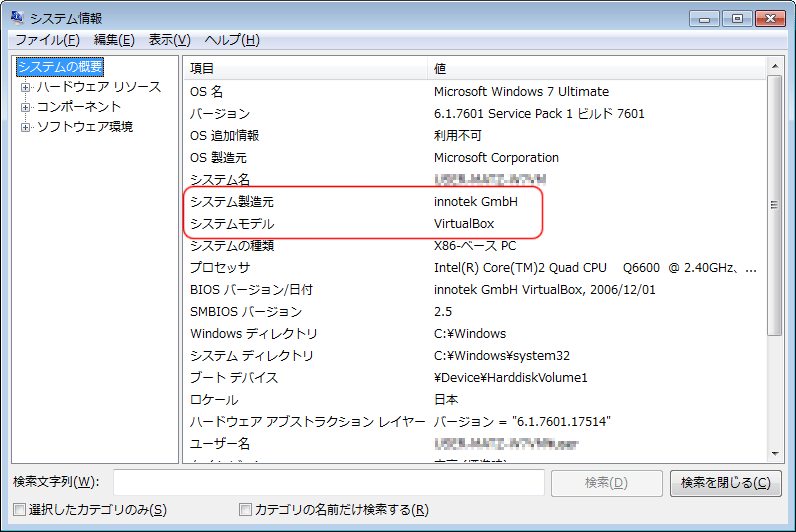796x532 pixels.
Task: Click the value Microsoft Corporation
Action: (x=496, y=158)
